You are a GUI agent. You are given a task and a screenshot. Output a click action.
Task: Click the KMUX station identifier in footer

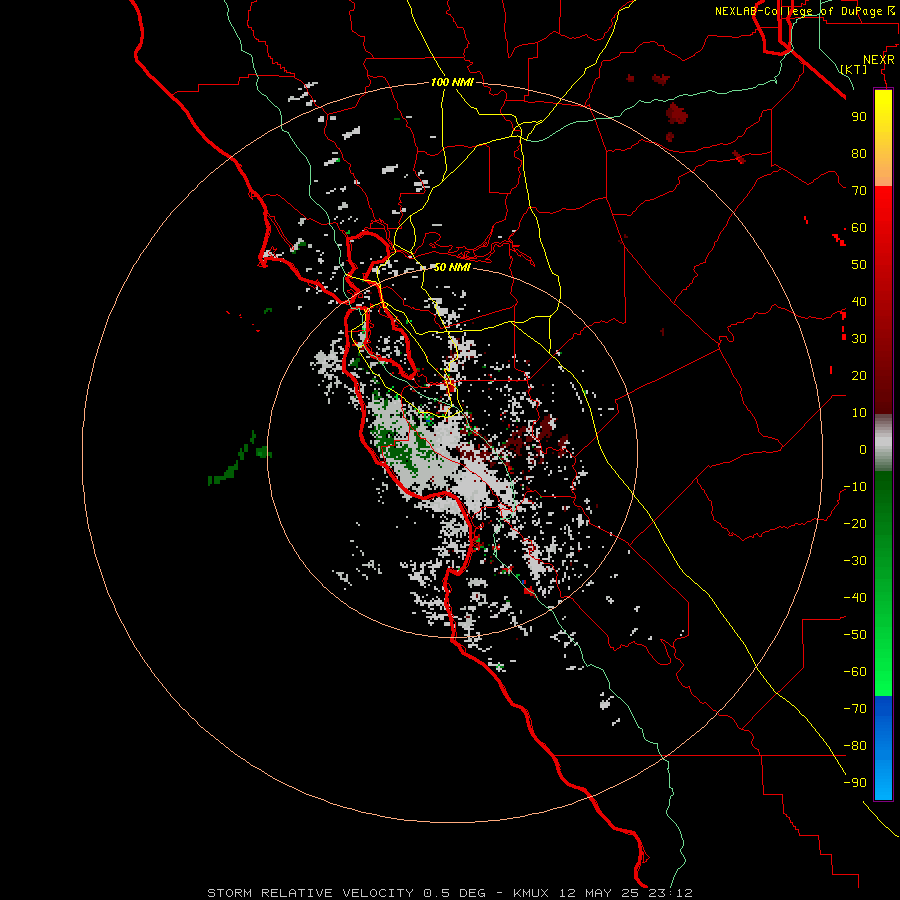pos(530,893)
